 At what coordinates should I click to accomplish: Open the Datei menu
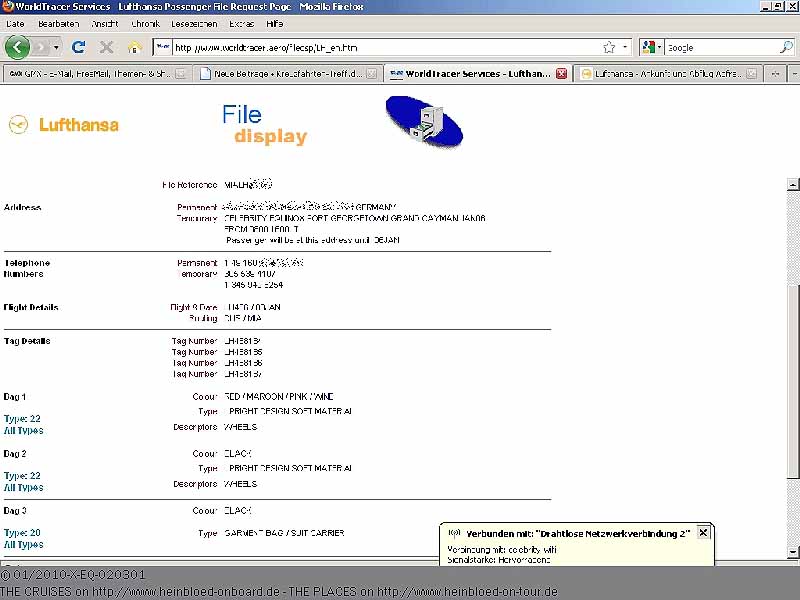[15, 23]
